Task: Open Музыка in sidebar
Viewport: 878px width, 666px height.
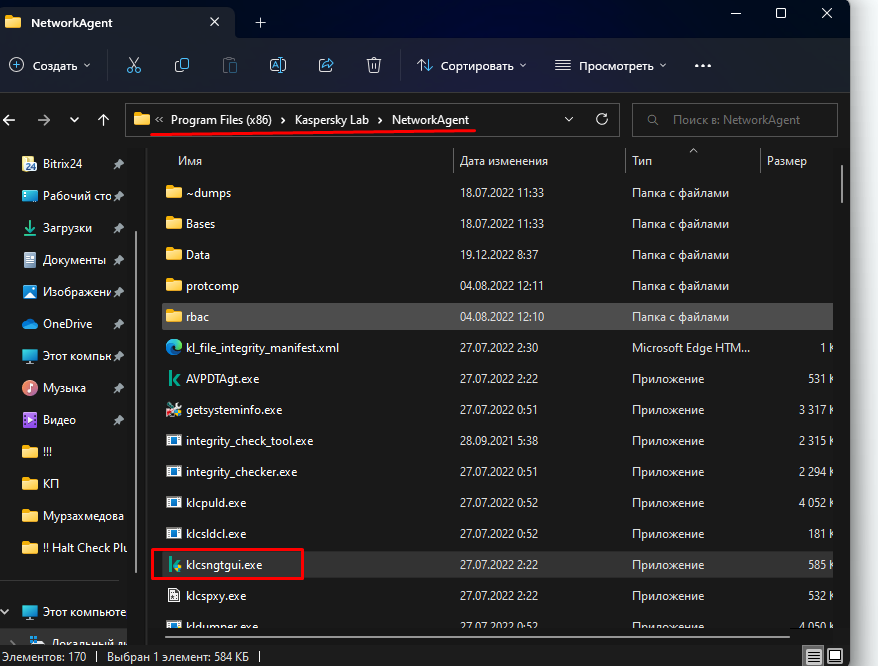Action: coord(64,388)
